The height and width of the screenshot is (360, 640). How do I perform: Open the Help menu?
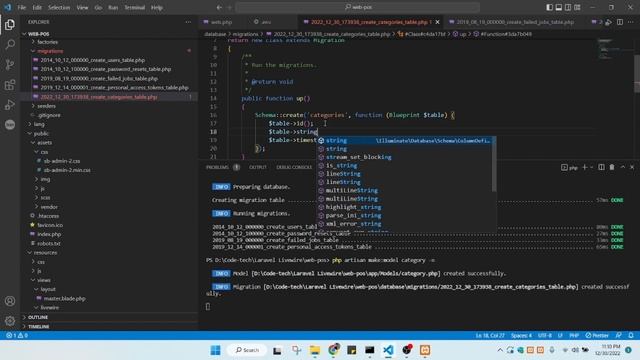pos(157,7)
